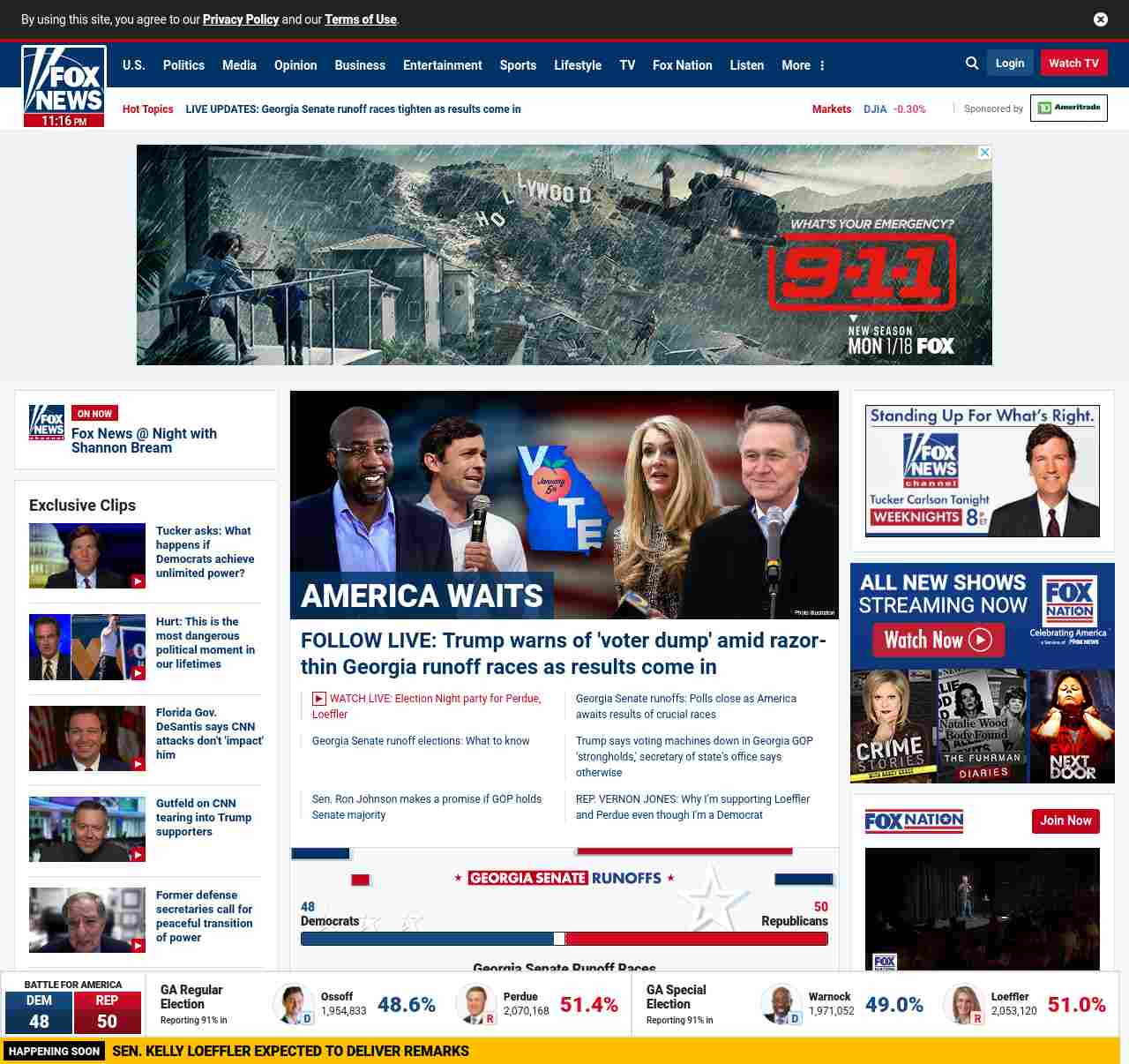
Task: Click the Georgia Senate seat balance bar
Action: pos(564,939)
